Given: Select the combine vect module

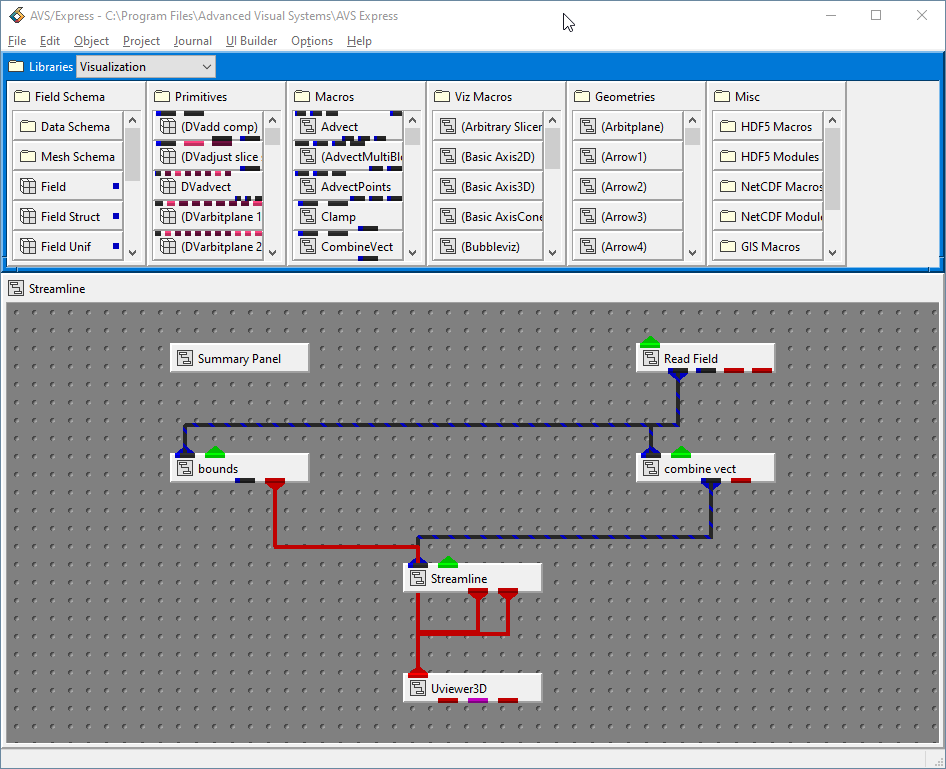Looking at the screenshot, I should [x=705, y=469].
